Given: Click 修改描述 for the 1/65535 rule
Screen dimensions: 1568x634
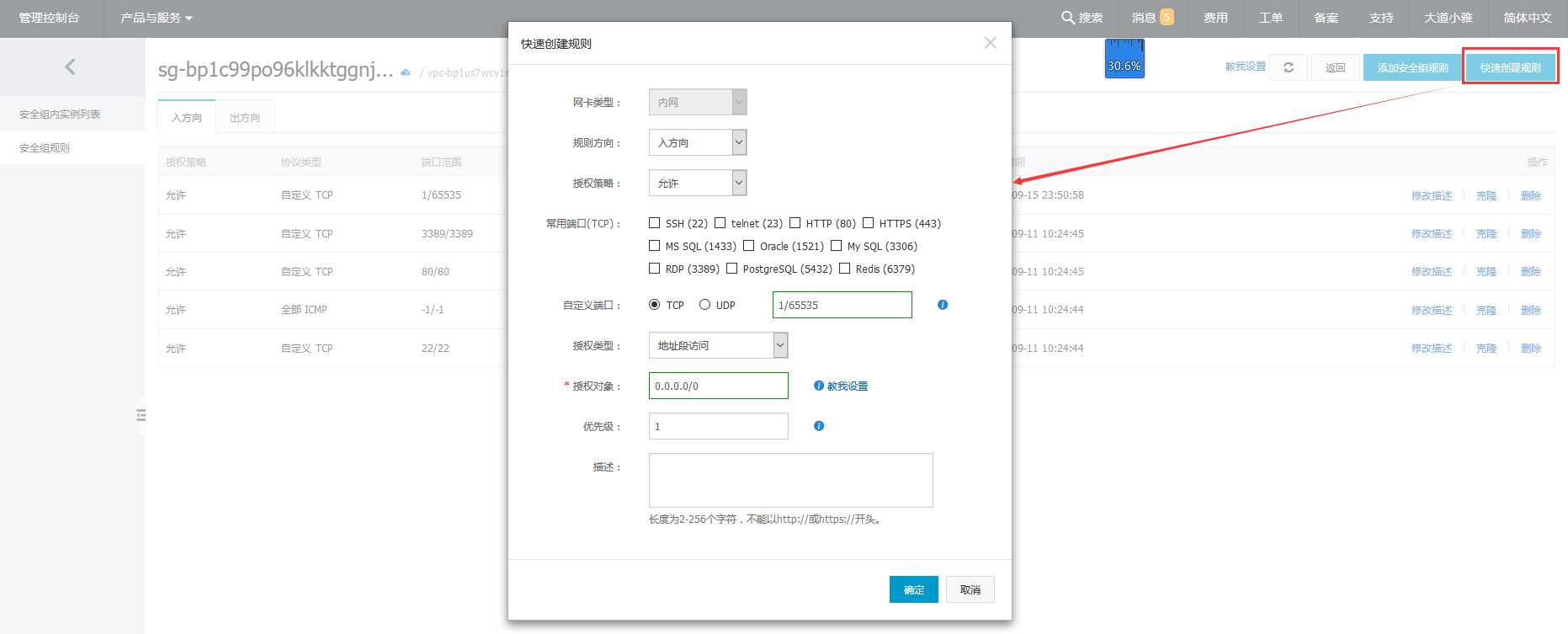Looking at the screenshot, I should pyautogui.click(x=1432, y=195).
